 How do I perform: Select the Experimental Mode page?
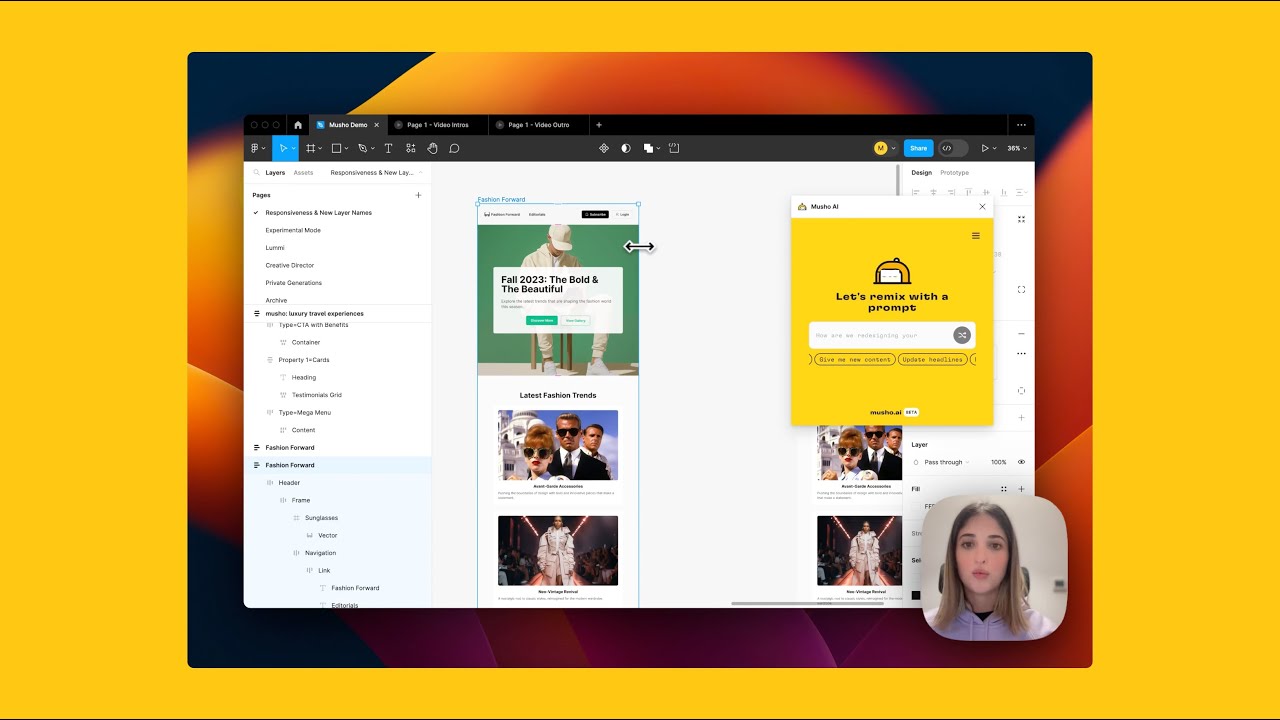tap(293, 230)
